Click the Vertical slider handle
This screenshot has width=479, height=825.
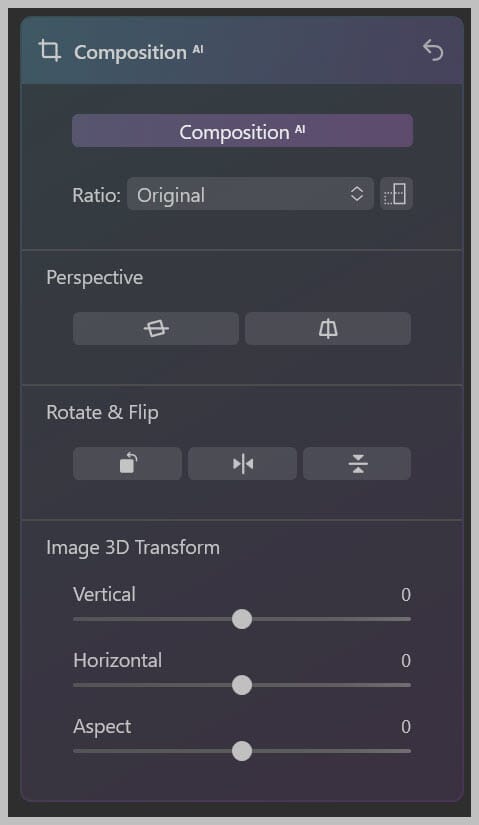coord(242,619)
